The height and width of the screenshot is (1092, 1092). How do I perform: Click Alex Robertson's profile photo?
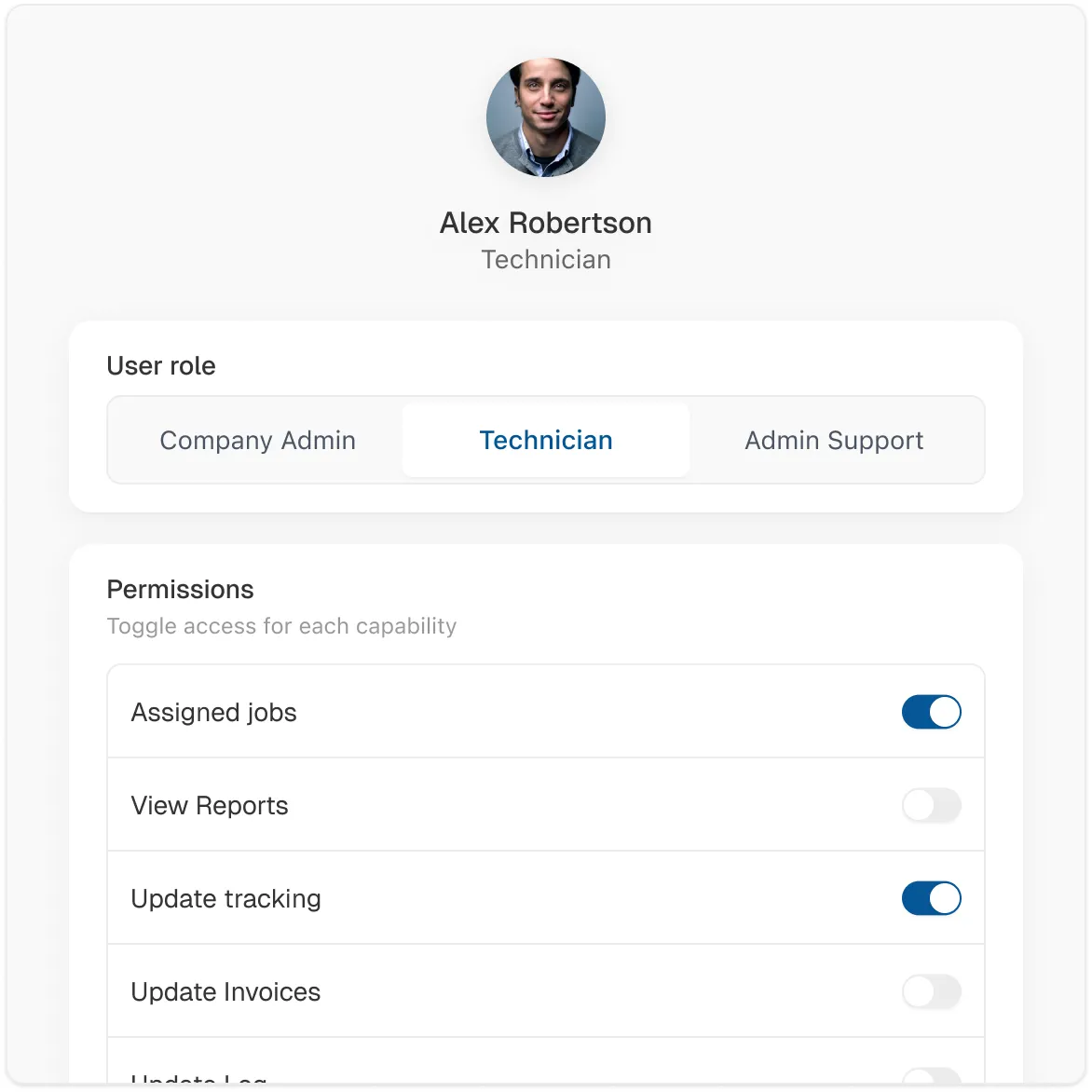(x=546, y=118)
